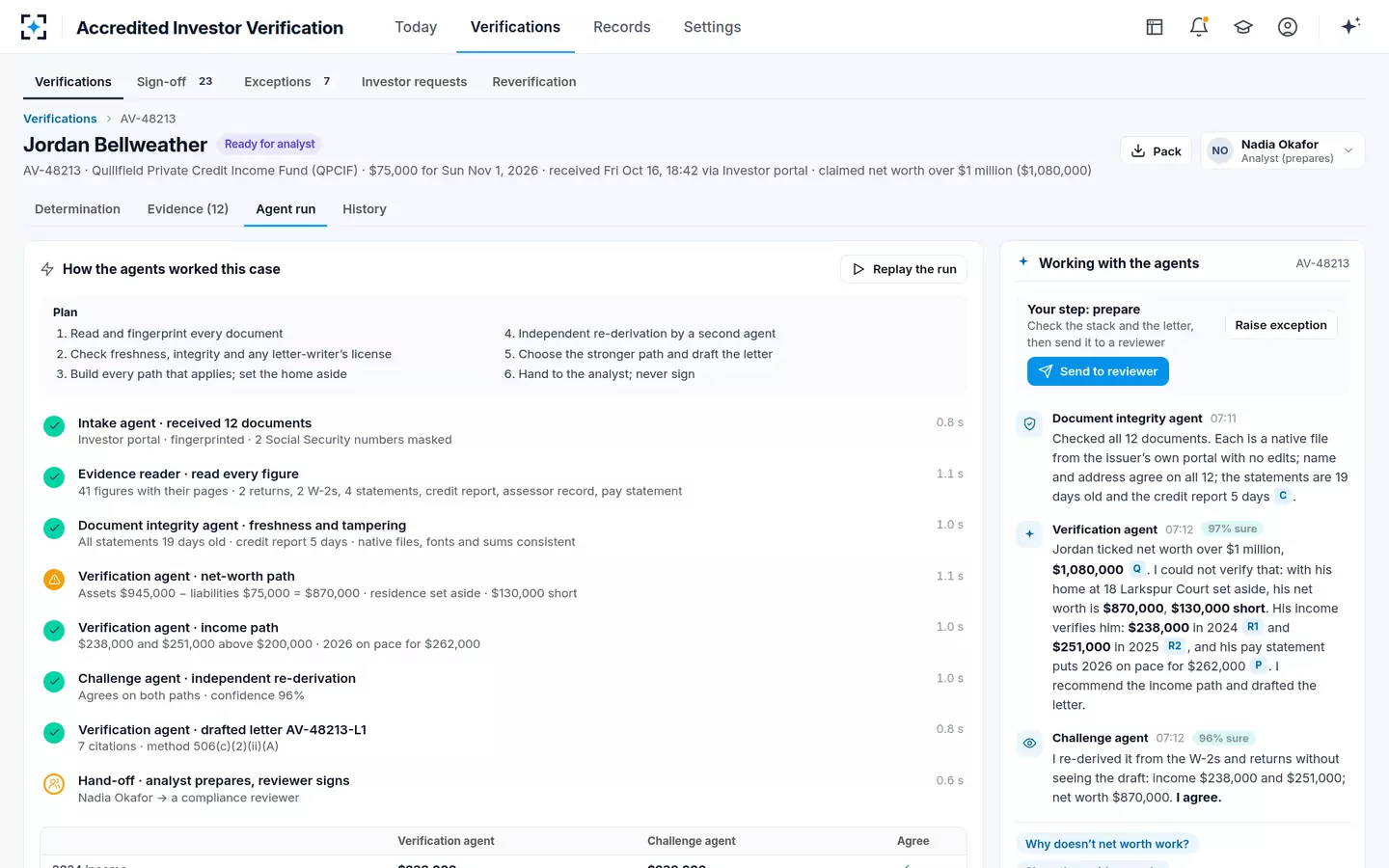Open notifications bell
Screen dimensions: 1389x868
pyautogui.click(x=1199, y=27)
